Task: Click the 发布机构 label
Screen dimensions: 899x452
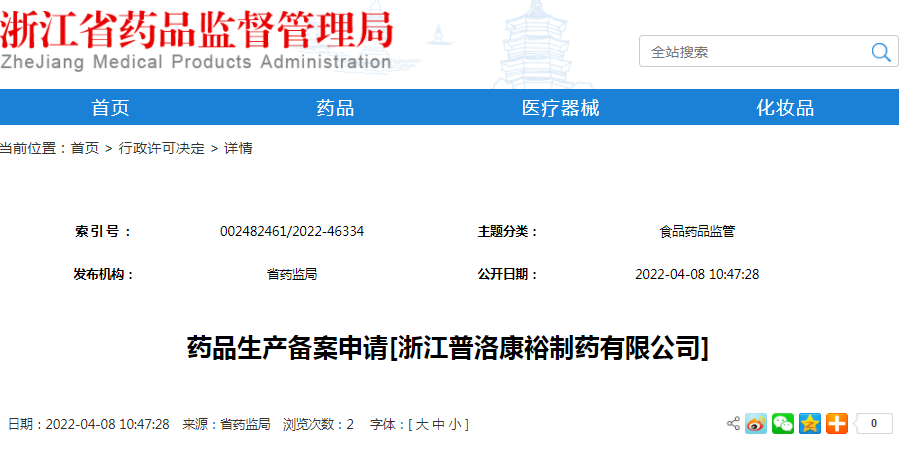Action: [103, 274]
